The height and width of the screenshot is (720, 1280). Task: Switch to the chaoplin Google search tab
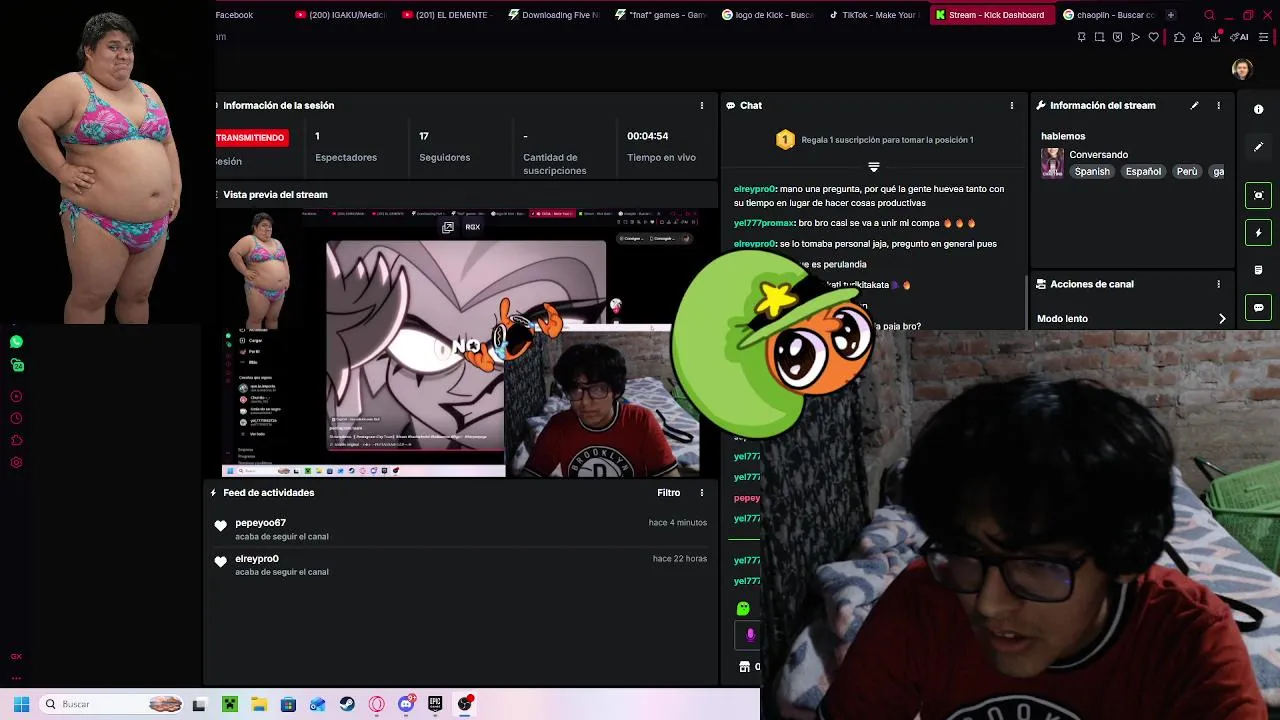(x=1108, y=15)
